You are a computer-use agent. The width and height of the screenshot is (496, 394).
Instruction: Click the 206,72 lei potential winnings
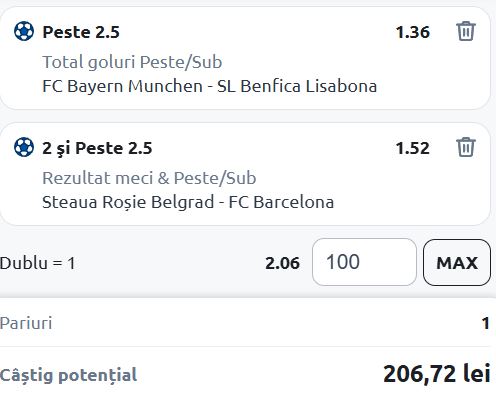pos(437,374)
